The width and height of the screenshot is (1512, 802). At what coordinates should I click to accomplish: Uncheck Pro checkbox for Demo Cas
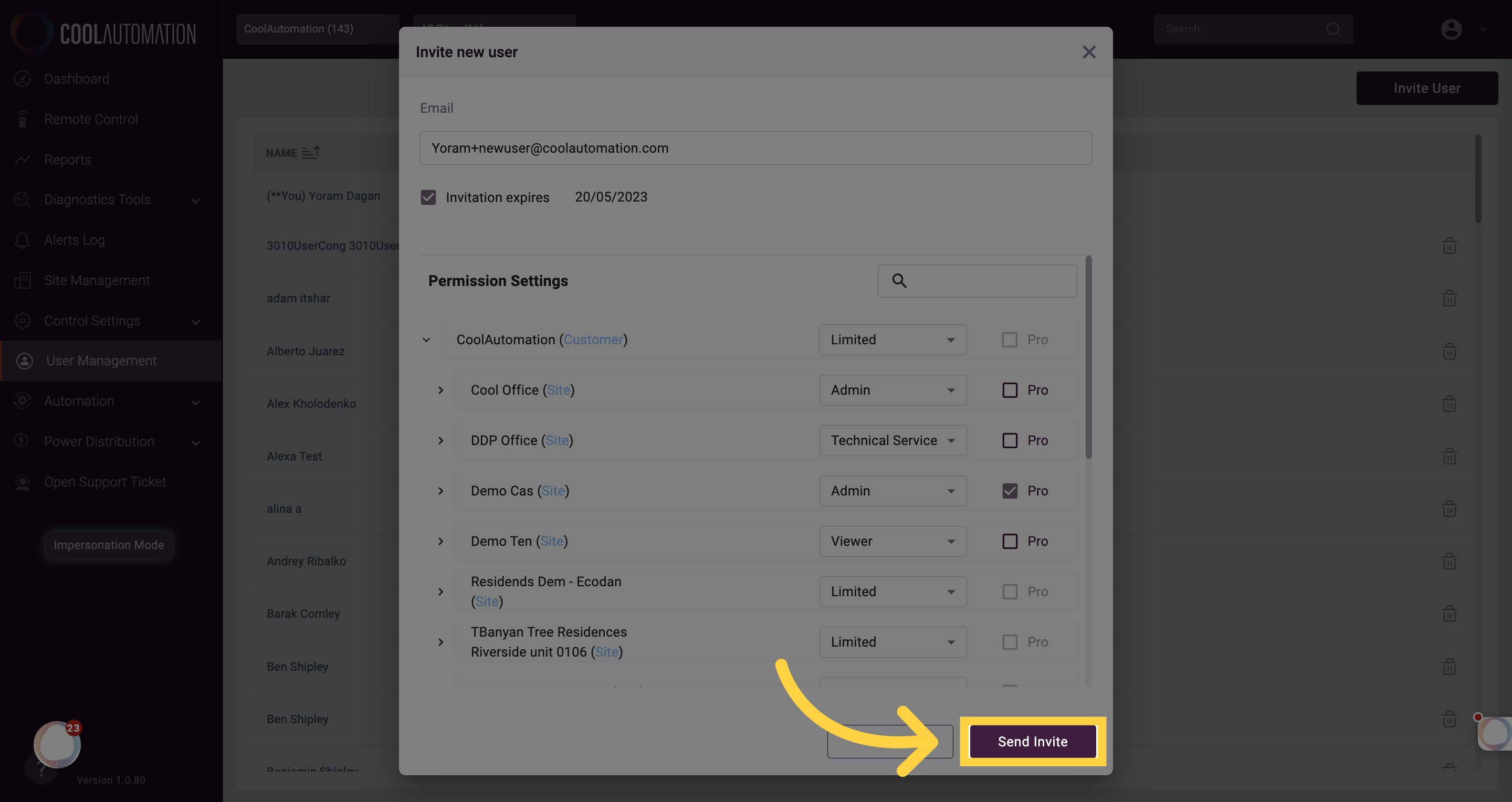(1010, 491)
